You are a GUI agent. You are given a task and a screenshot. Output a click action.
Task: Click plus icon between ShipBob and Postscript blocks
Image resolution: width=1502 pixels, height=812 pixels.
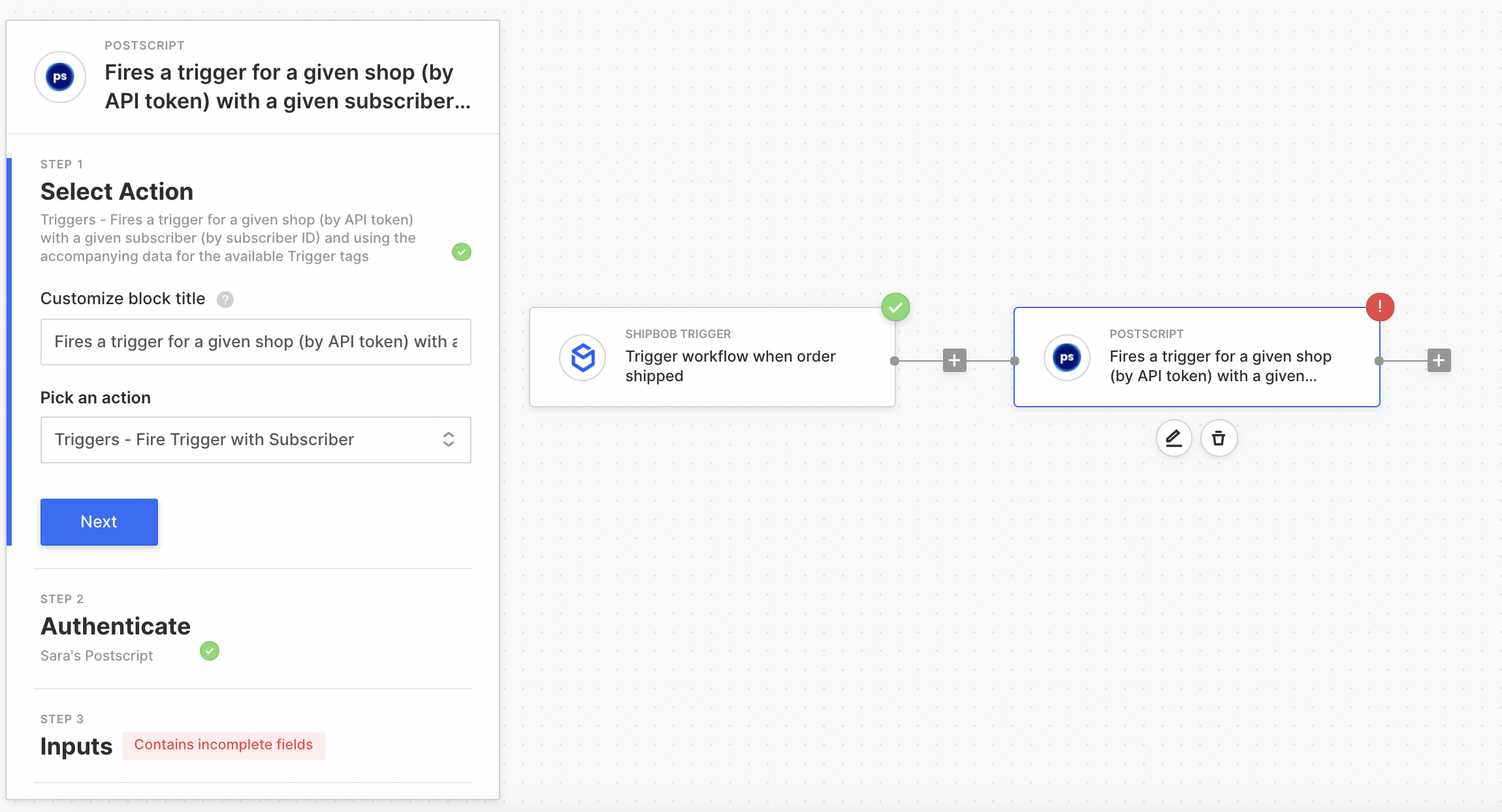(x=954, y=360)
